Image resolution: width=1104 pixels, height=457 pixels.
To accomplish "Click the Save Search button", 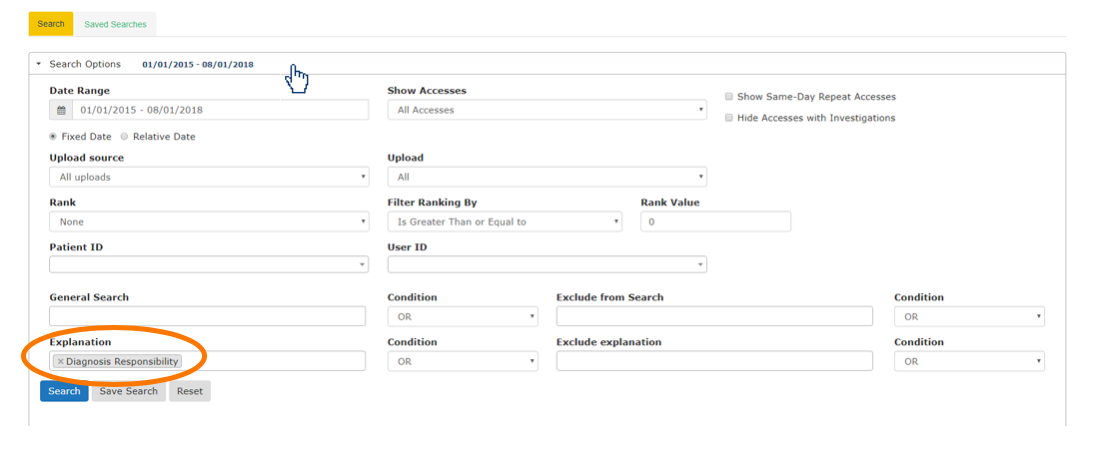I will (128, 391).
